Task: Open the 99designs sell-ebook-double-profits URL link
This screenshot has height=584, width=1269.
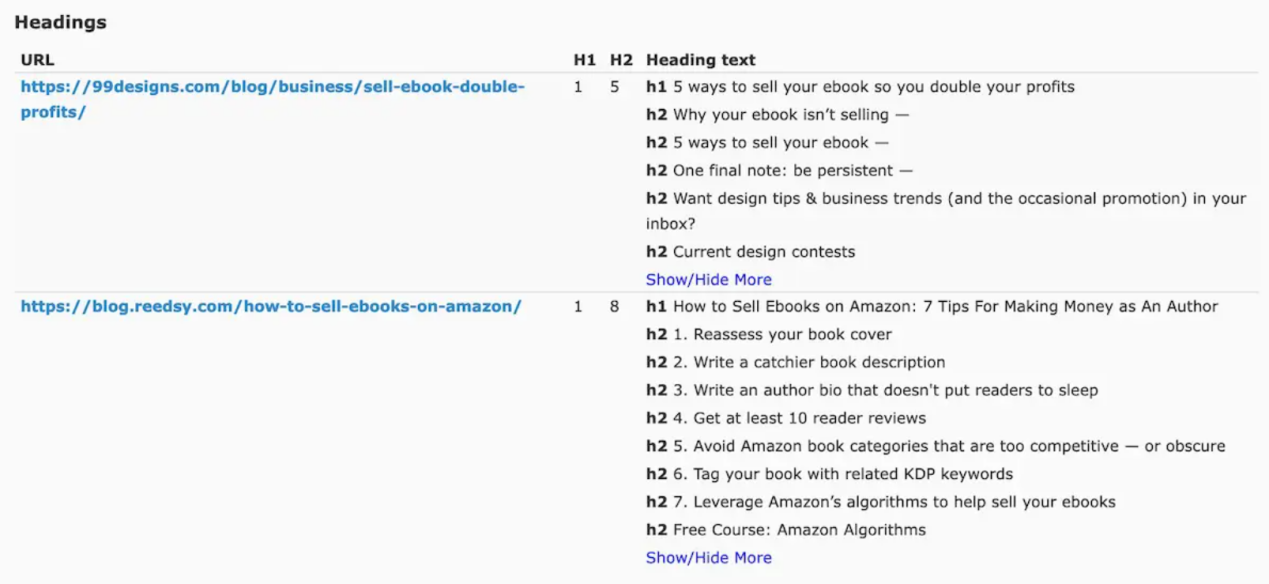Action: (x=272, y=87)
